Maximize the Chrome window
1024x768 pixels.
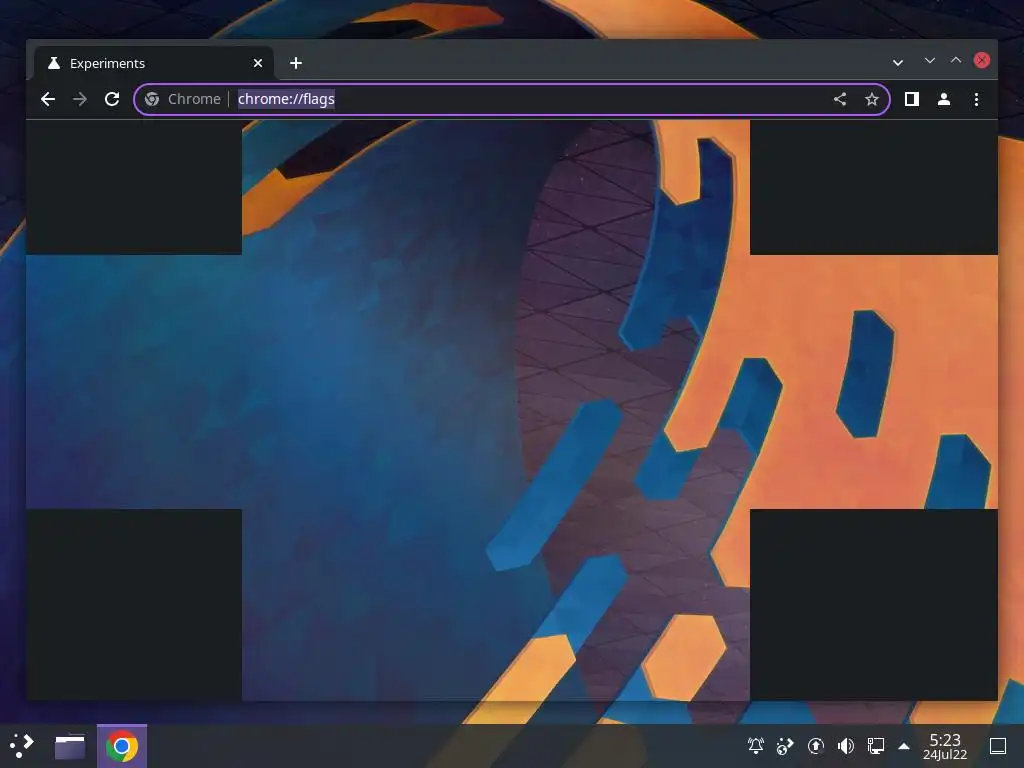tap(956, 60)
